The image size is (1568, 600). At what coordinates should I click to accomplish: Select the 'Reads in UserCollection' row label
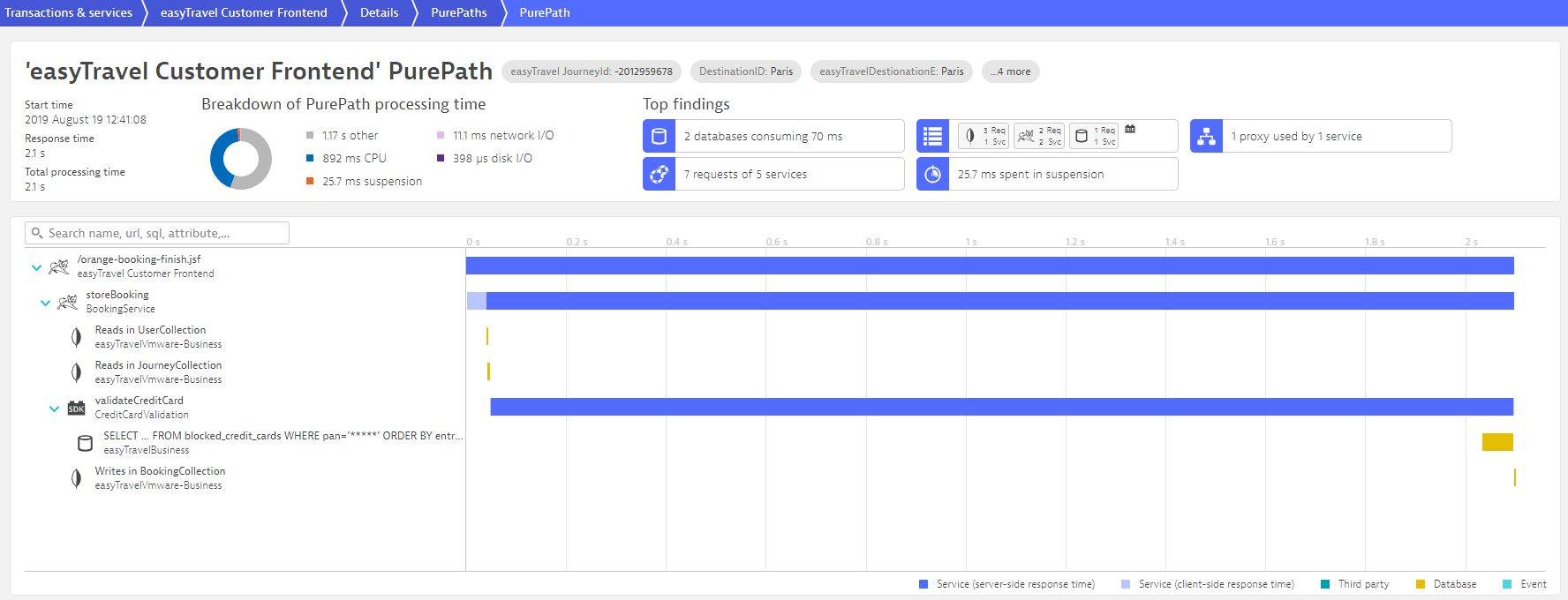(158, 337)
